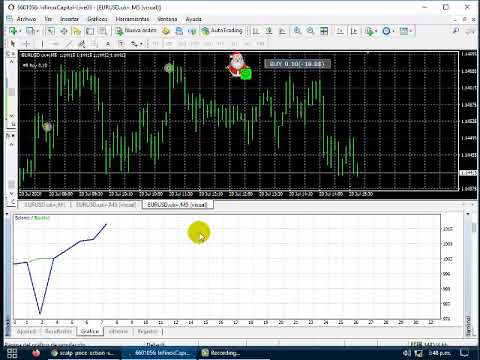Viewport: 480px width, 360px height.
Task: Zoom out on the chart
Action: coord(310,31)
